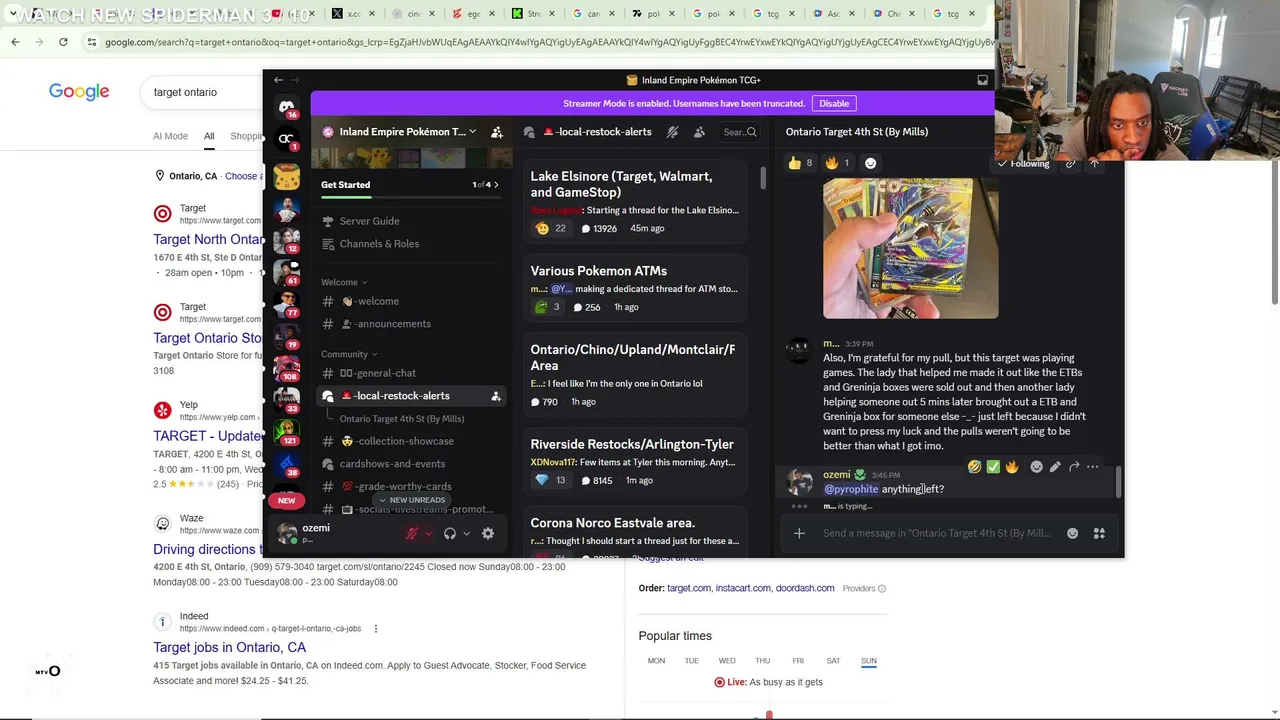This screenshot has width=1280, height=720.
Task: Add a reaction beside the fire reaction
Action: coord(870,163)
